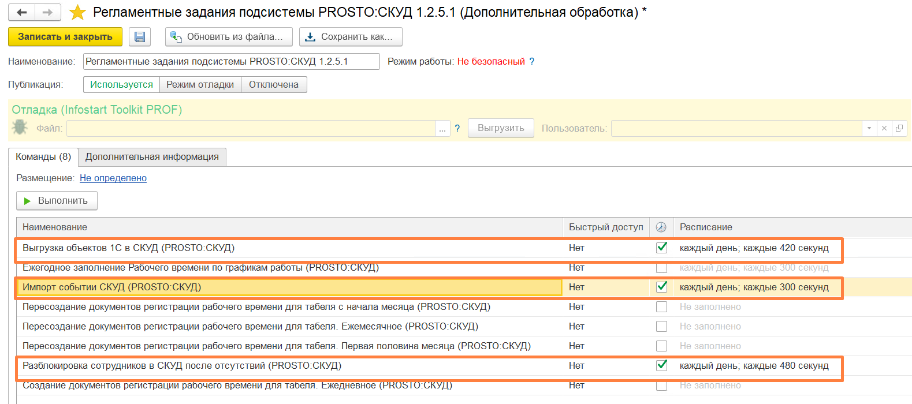912x404 pixels.
Task: Click Записать и закрыть button
Action: tap(65, 37)
